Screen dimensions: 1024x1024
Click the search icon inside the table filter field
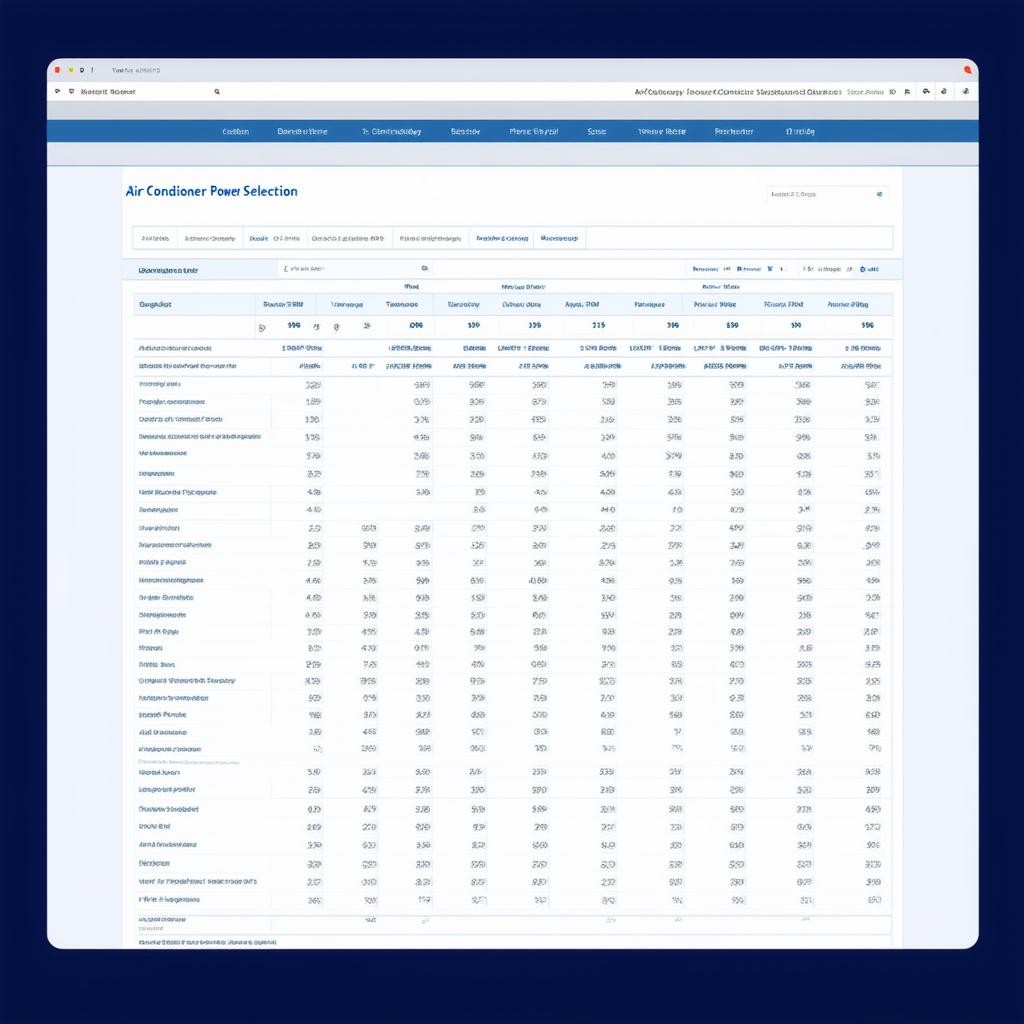[x=424, y=269]
